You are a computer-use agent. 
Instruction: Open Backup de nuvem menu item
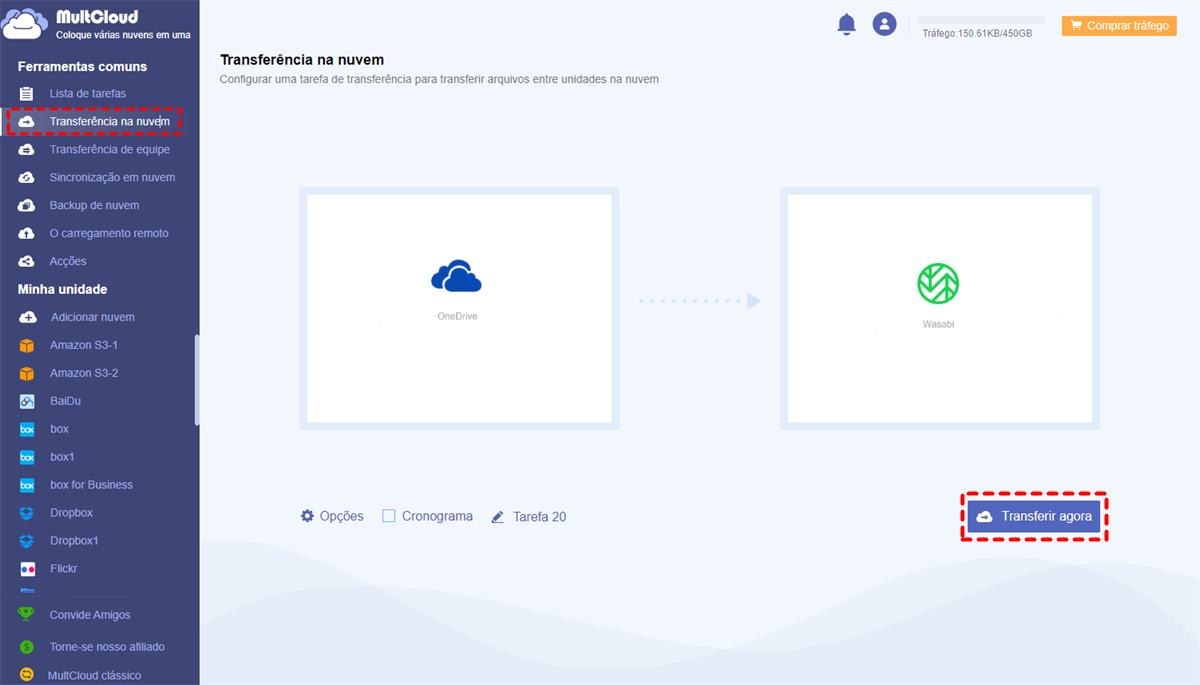[95, 205]
